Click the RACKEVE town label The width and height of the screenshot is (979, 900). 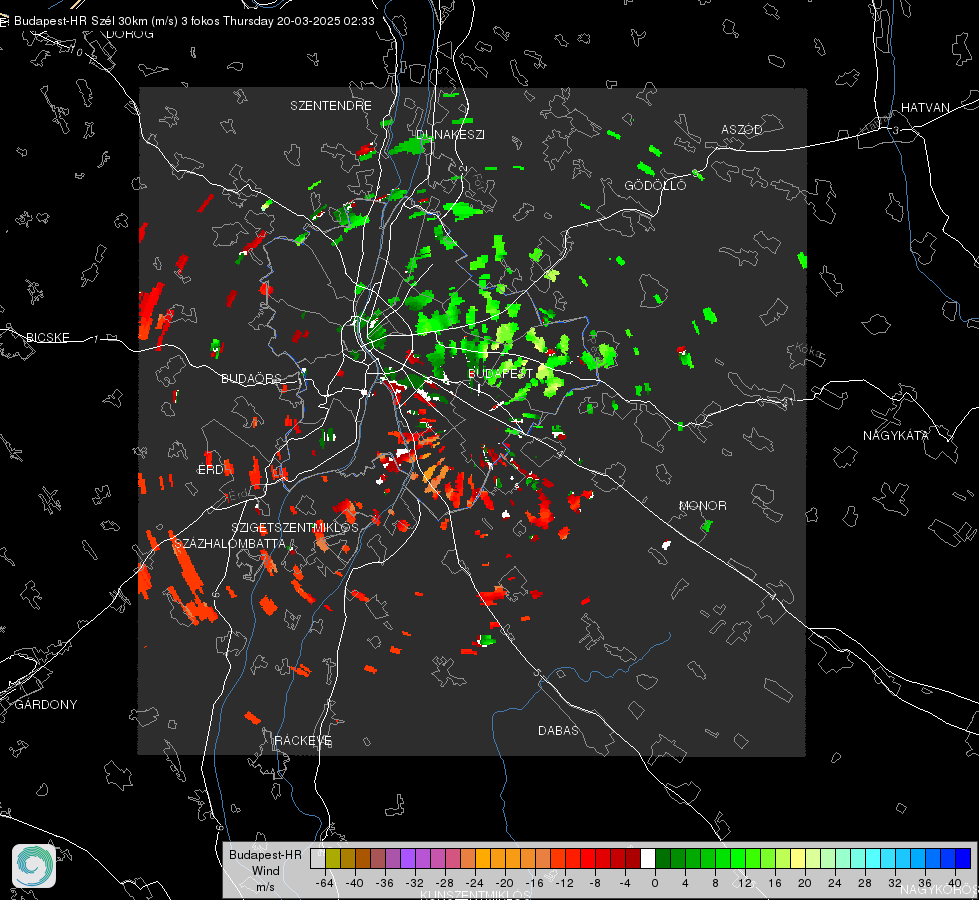[x=303, y=740]
